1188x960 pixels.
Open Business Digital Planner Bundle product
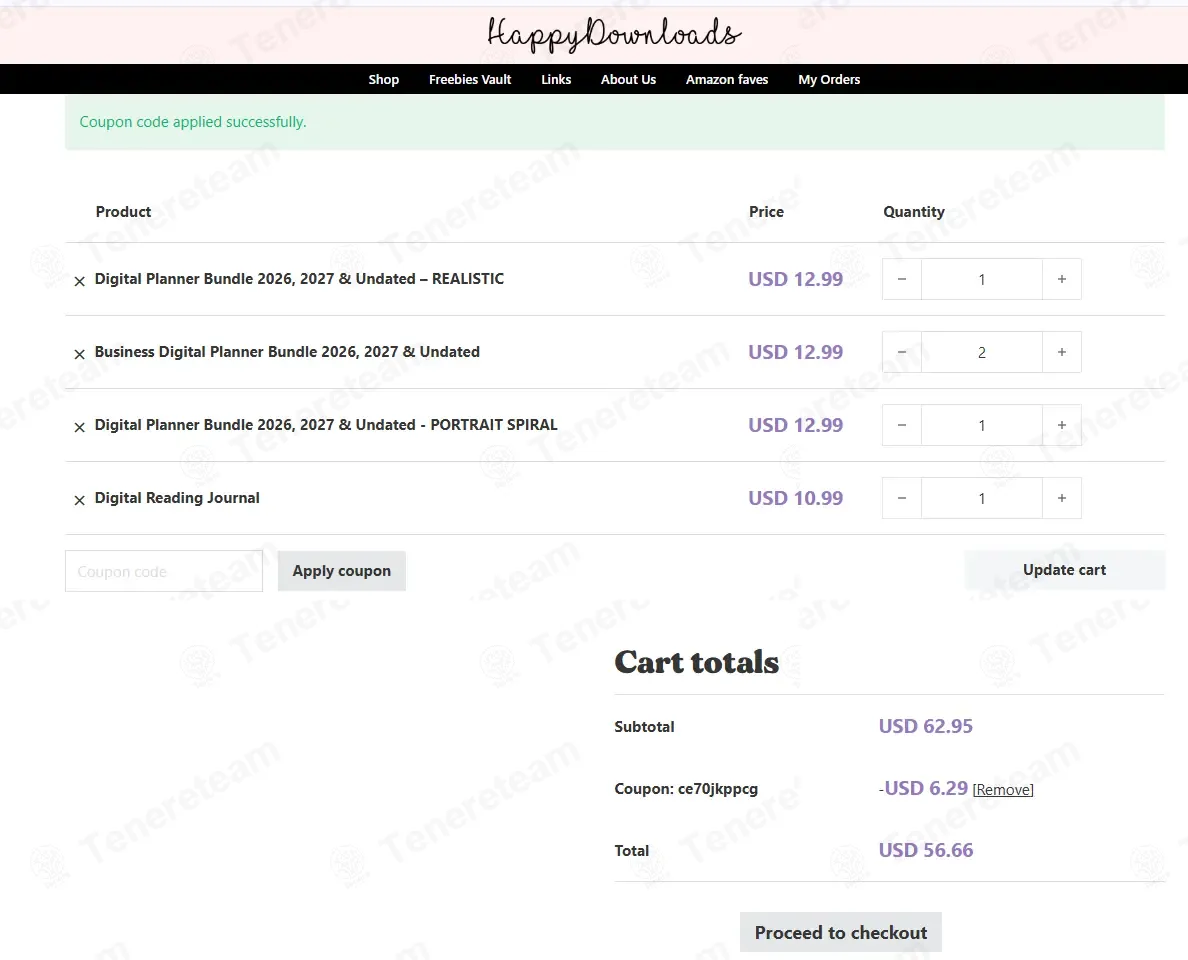[x=287, y=352]
